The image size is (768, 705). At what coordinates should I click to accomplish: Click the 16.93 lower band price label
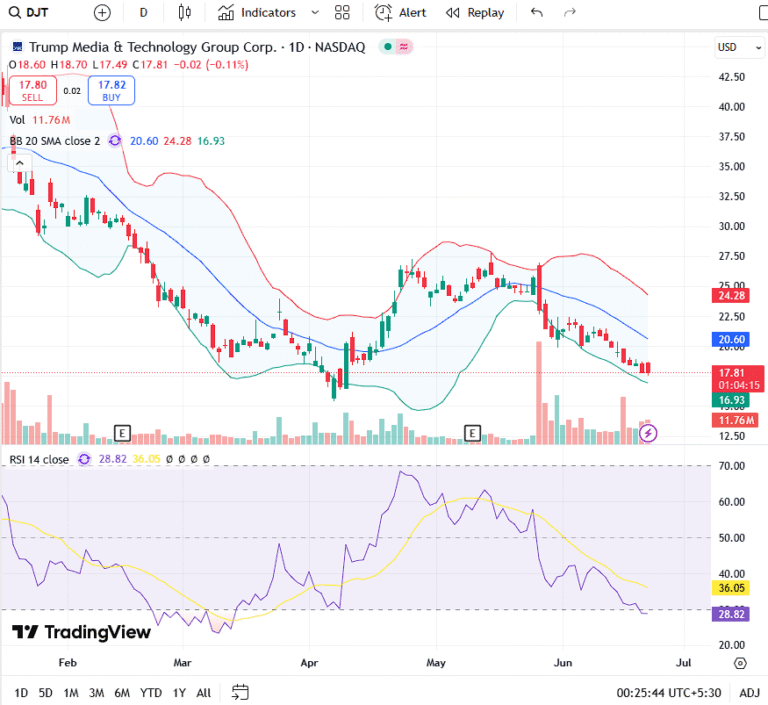pos(731,400)
